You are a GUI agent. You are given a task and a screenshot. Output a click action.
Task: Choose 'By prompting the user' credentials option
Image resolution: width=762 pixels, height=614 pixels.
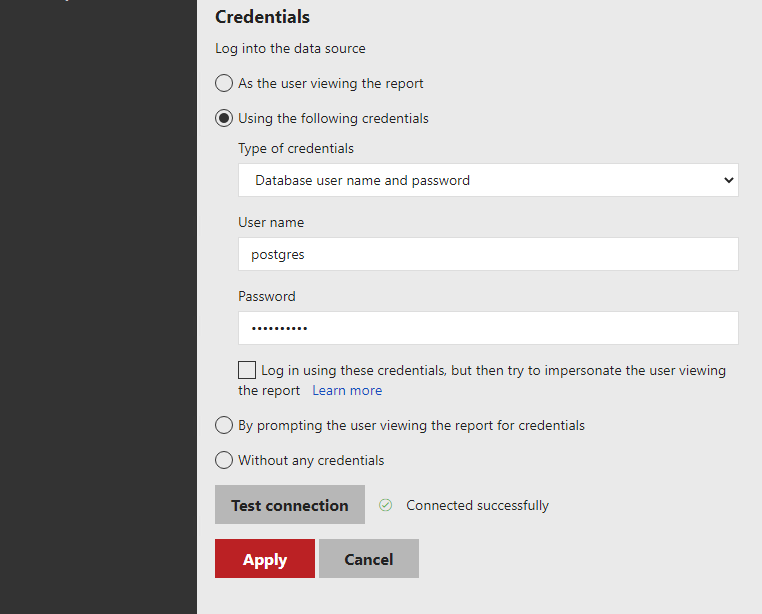[224, 425]
